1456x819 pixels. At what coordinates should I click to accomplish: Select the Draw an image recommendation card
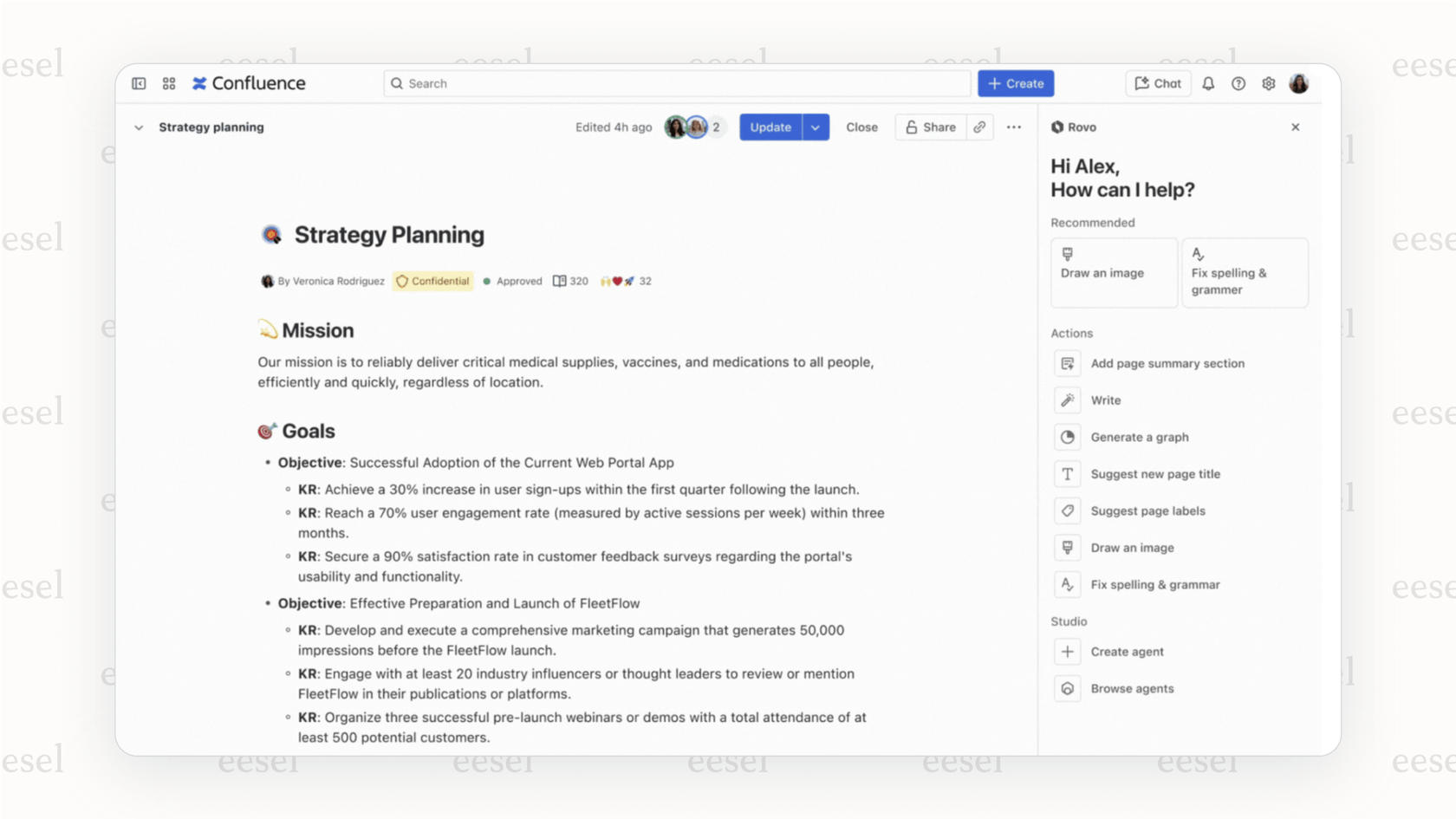pyautogui.click(x=1114, y=272)
